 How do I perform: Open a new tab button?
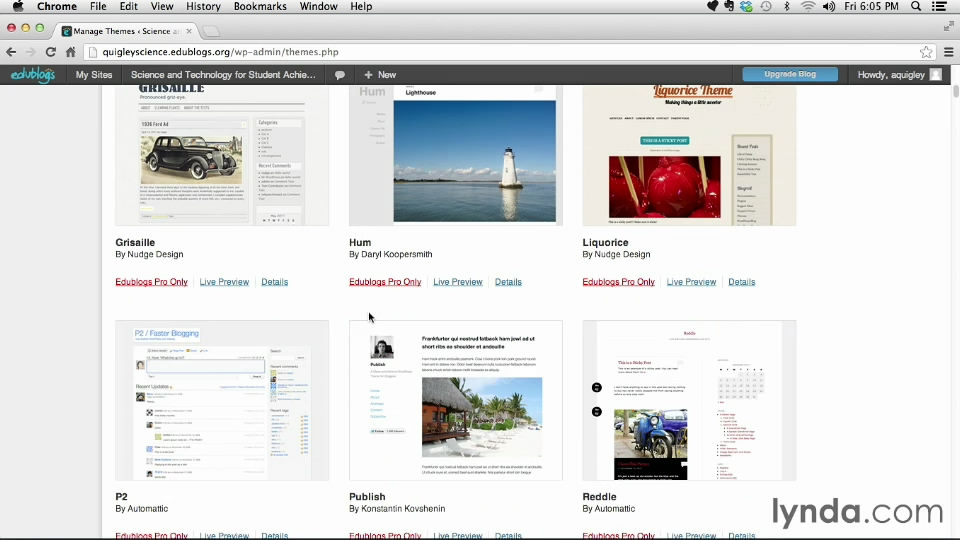click(x=211, y=31)
